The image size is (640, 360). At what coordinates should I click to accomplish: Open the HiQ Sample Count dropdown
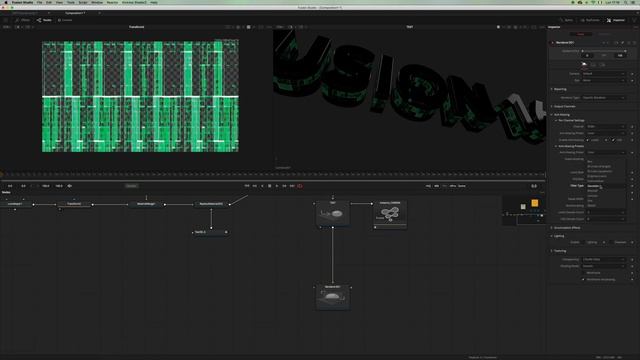(606, 219)
